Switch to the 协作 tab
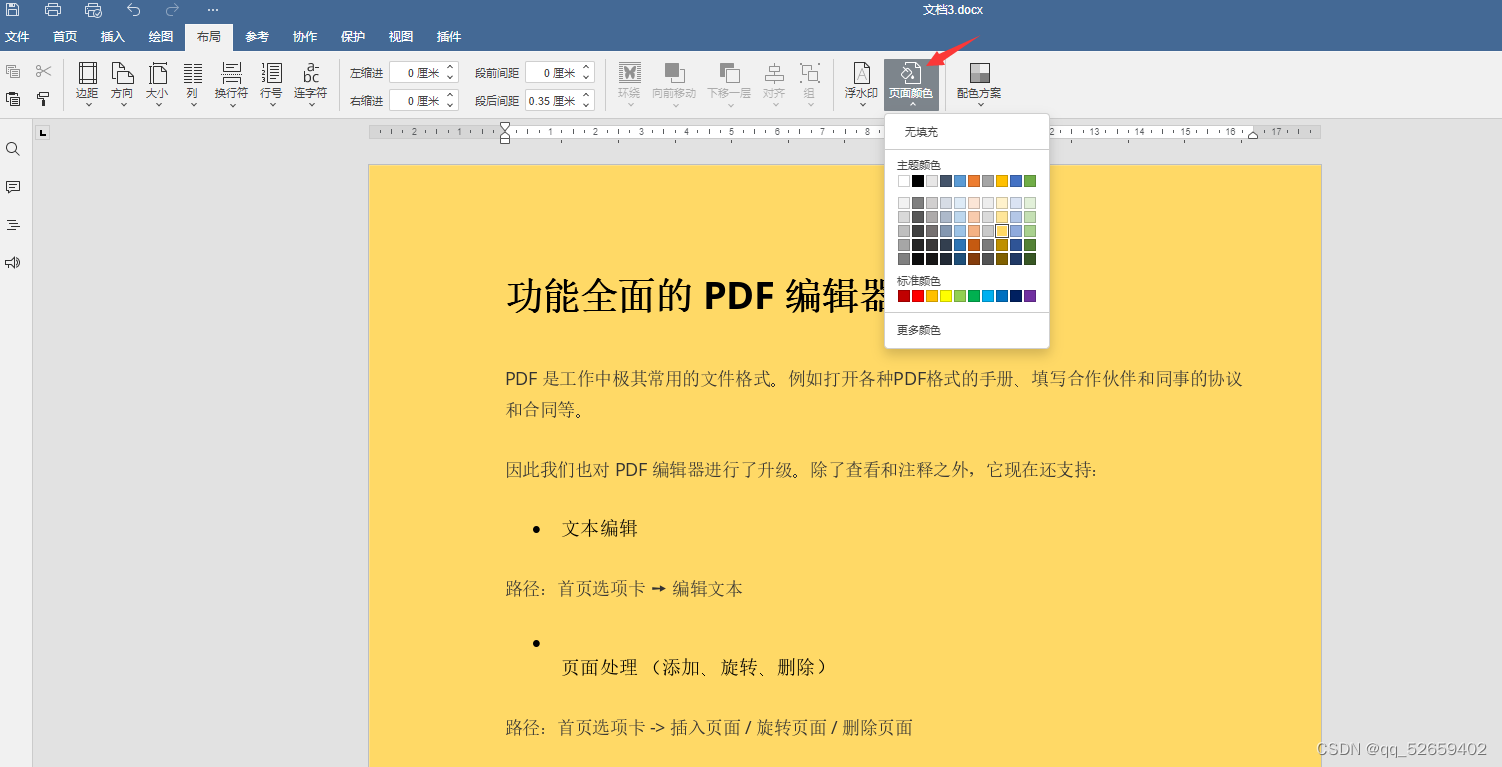The image size is (1502, 767). click(305, 37)
